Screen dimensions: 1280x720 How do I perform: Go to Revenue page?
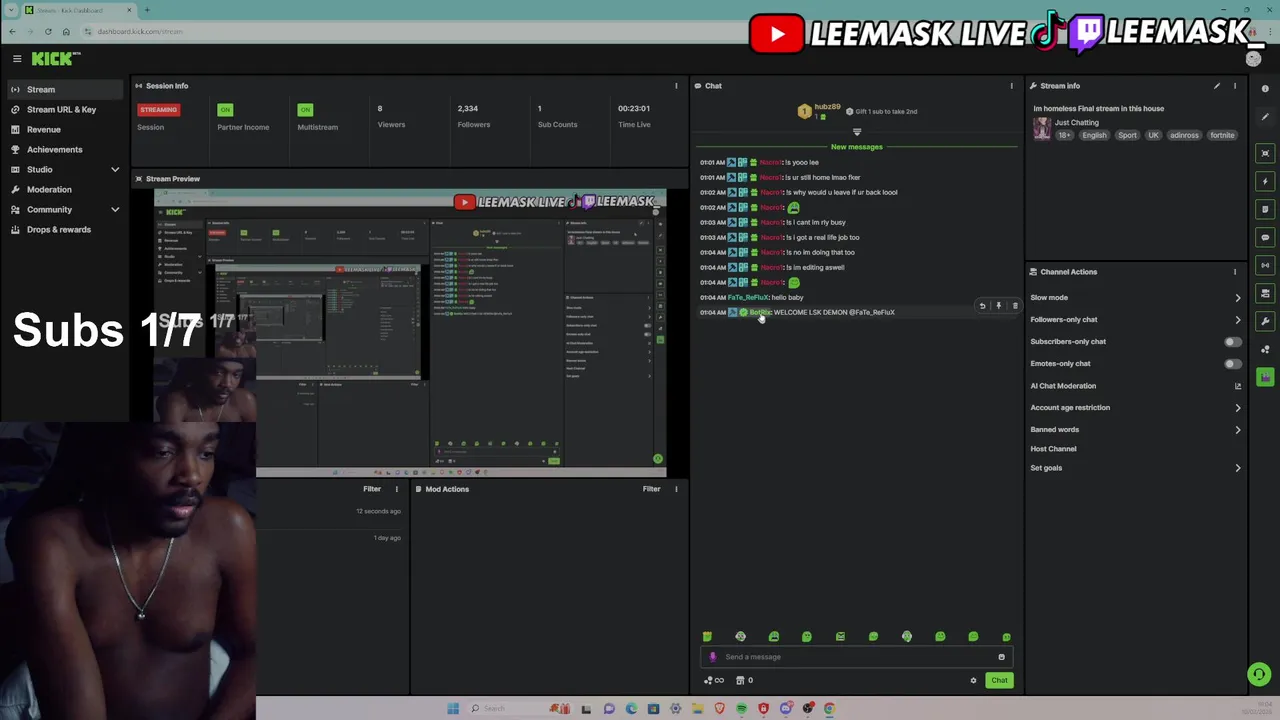[64, 129]
